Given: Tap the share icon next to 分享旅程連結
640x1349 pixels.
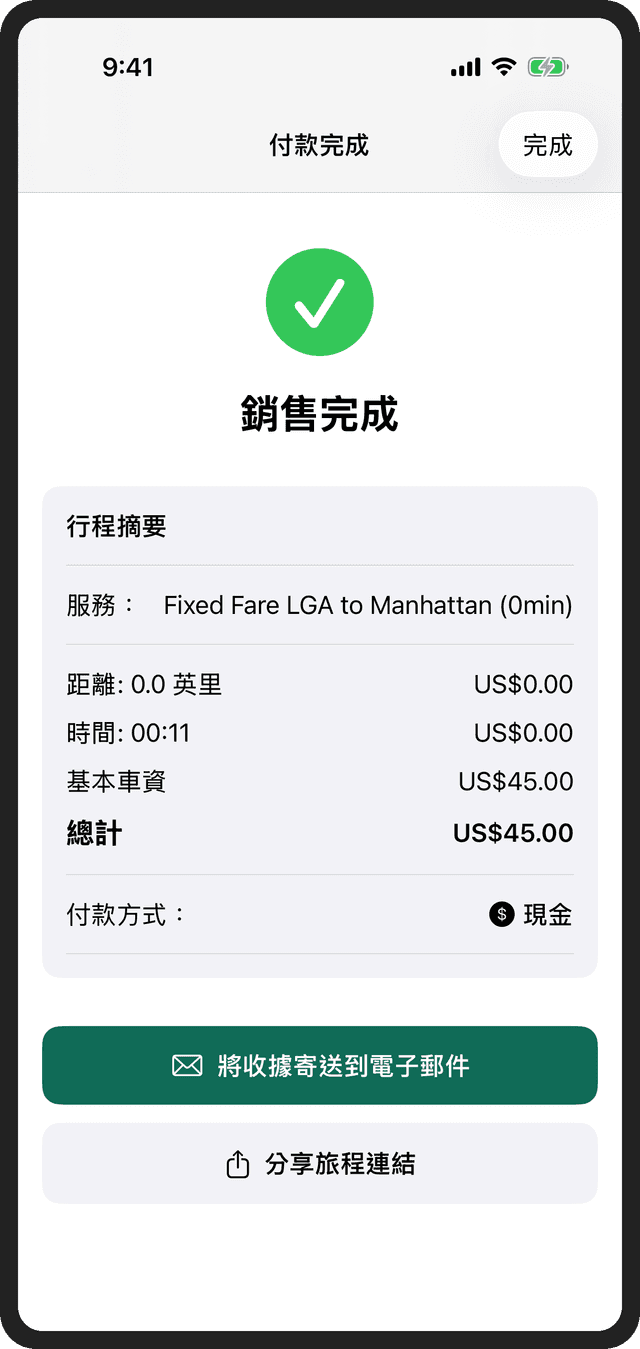Looking at the screenshot, I should tap(237, 1163).
